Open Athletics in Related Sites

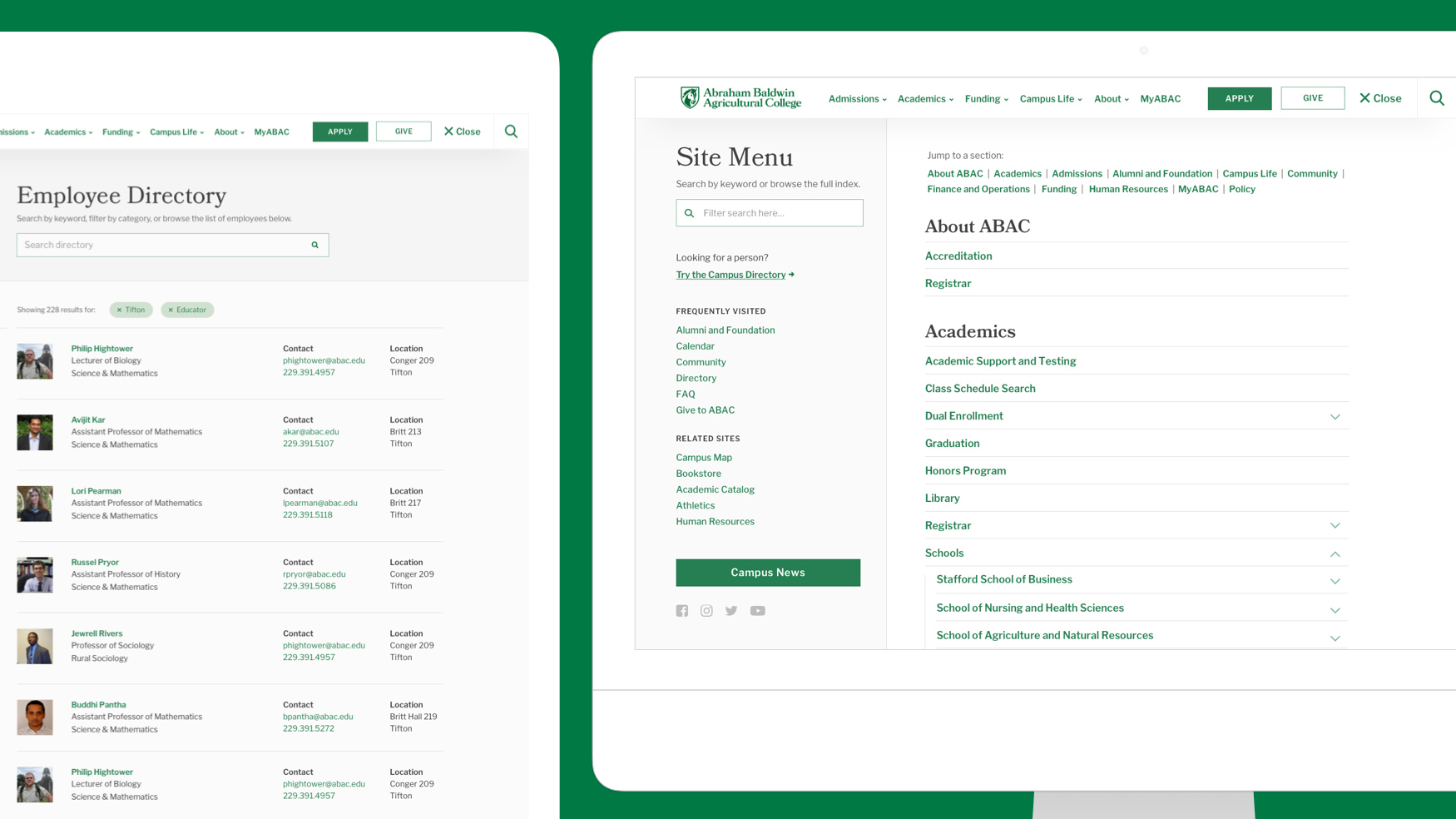click(695, 505)
